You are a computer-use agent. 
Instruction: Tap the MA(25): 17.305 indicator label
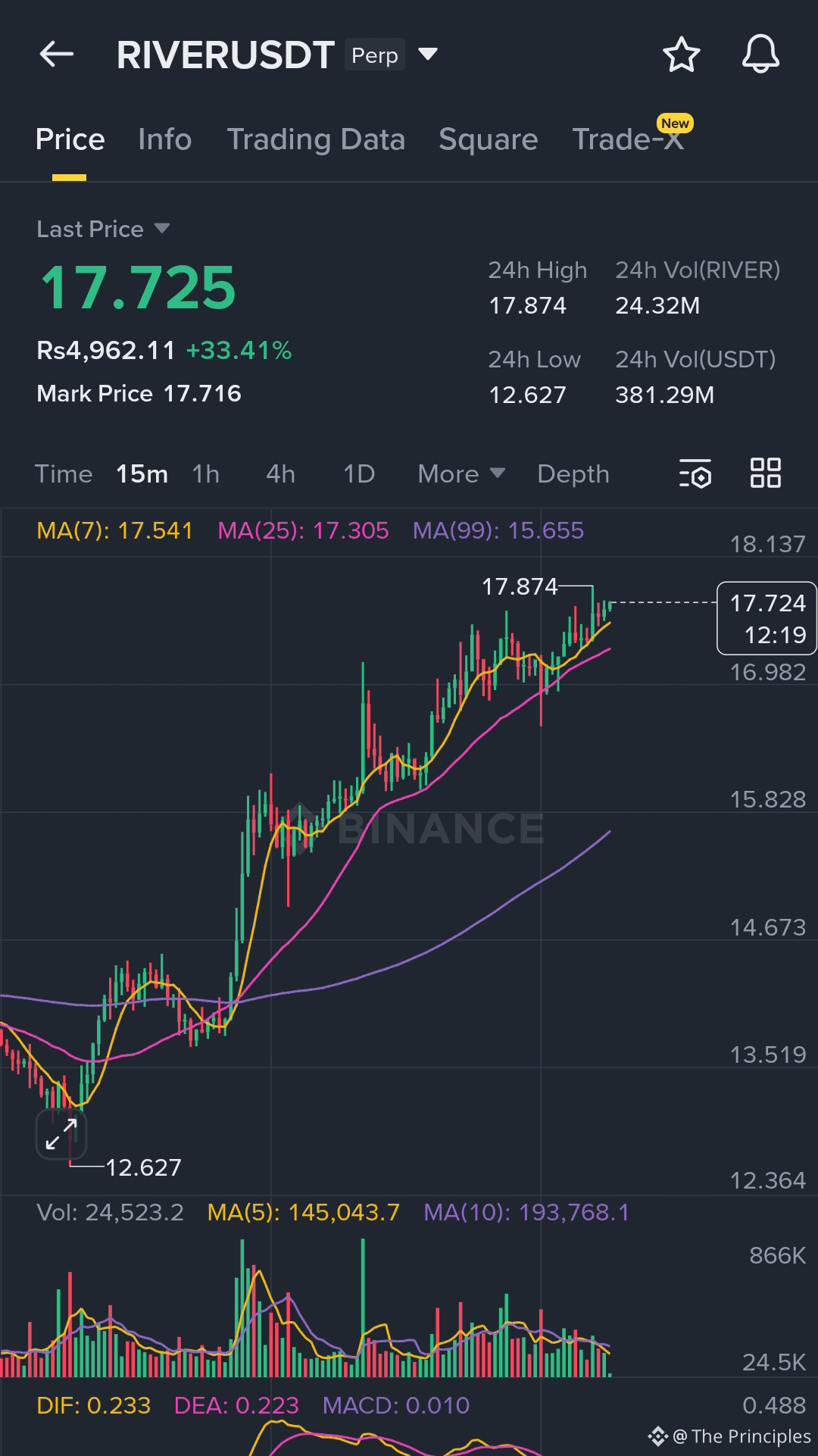303,530
